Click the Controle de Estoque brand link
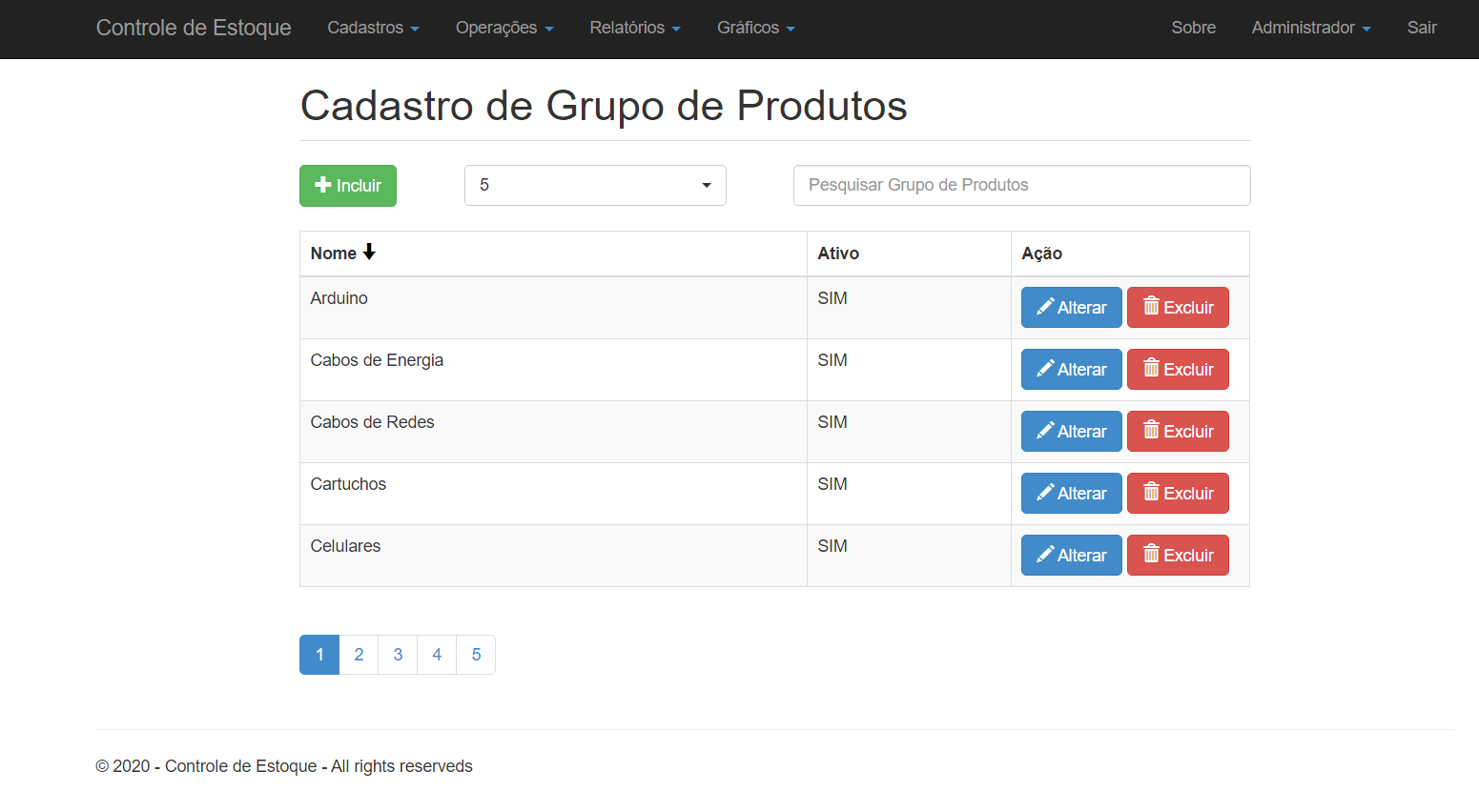The height and width of the screenshot is (812, 1479). 194,28
